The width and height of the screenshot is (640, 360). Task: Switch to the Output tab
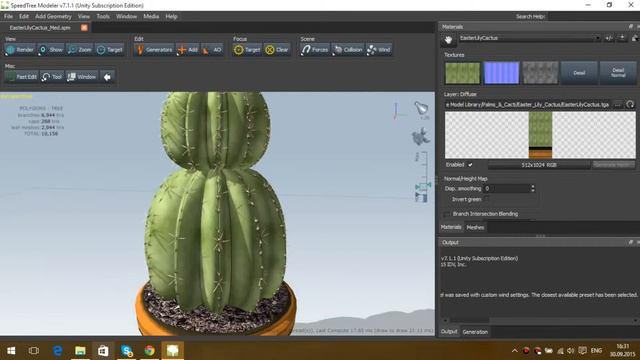click(449, 332)
